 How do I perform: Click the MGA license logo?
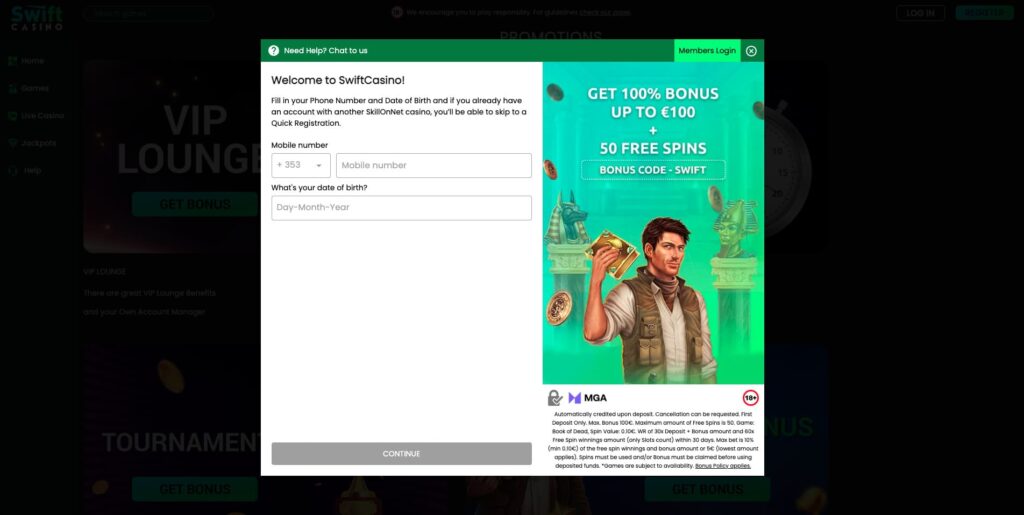tap(588, 398)
